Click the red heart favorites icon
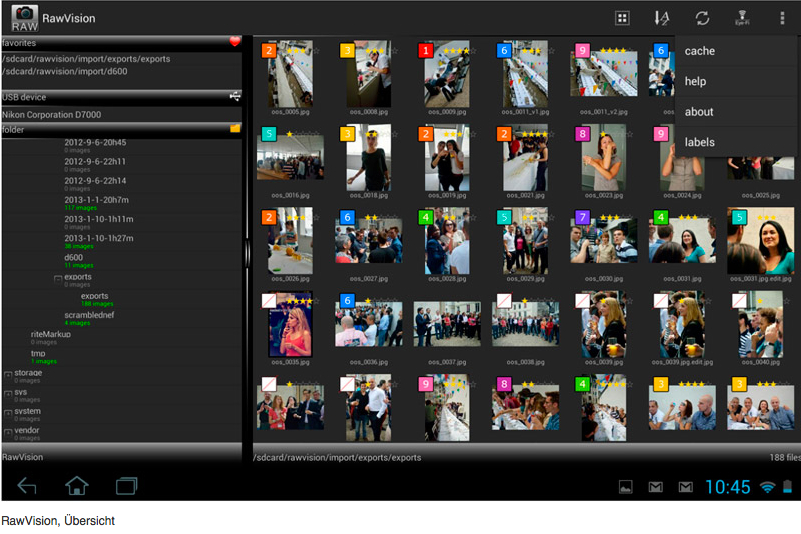The width and height of the screenshot is (801, 534). pyautogui.click(x=234, y=42)
